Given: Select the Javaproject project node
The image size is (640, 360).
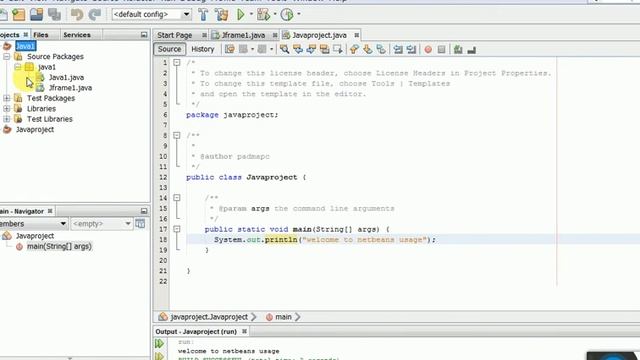Looking at the screenshot, I should coord(35,129).
